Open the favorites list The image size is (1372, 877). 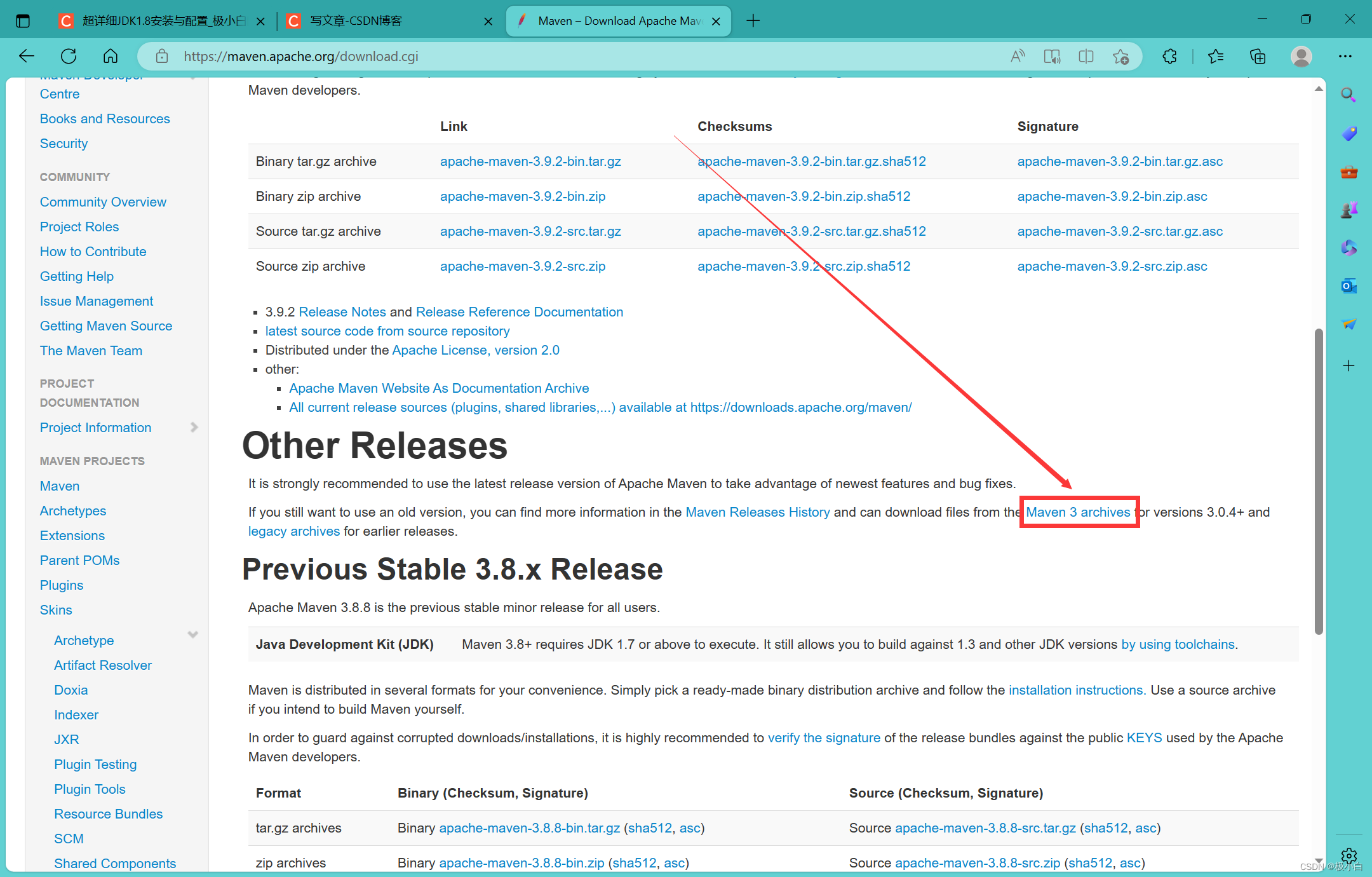click(1216, 57)
